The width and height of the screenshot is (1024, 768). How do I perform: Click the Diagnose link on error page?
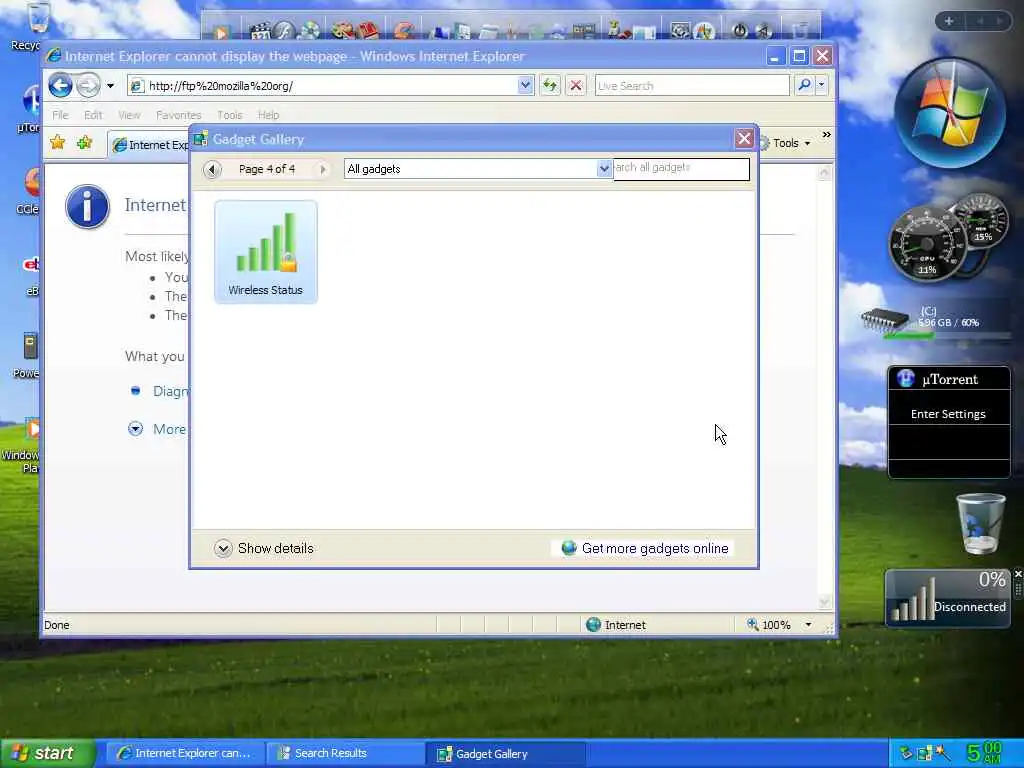pyautogui.click(x=170, y=391)
